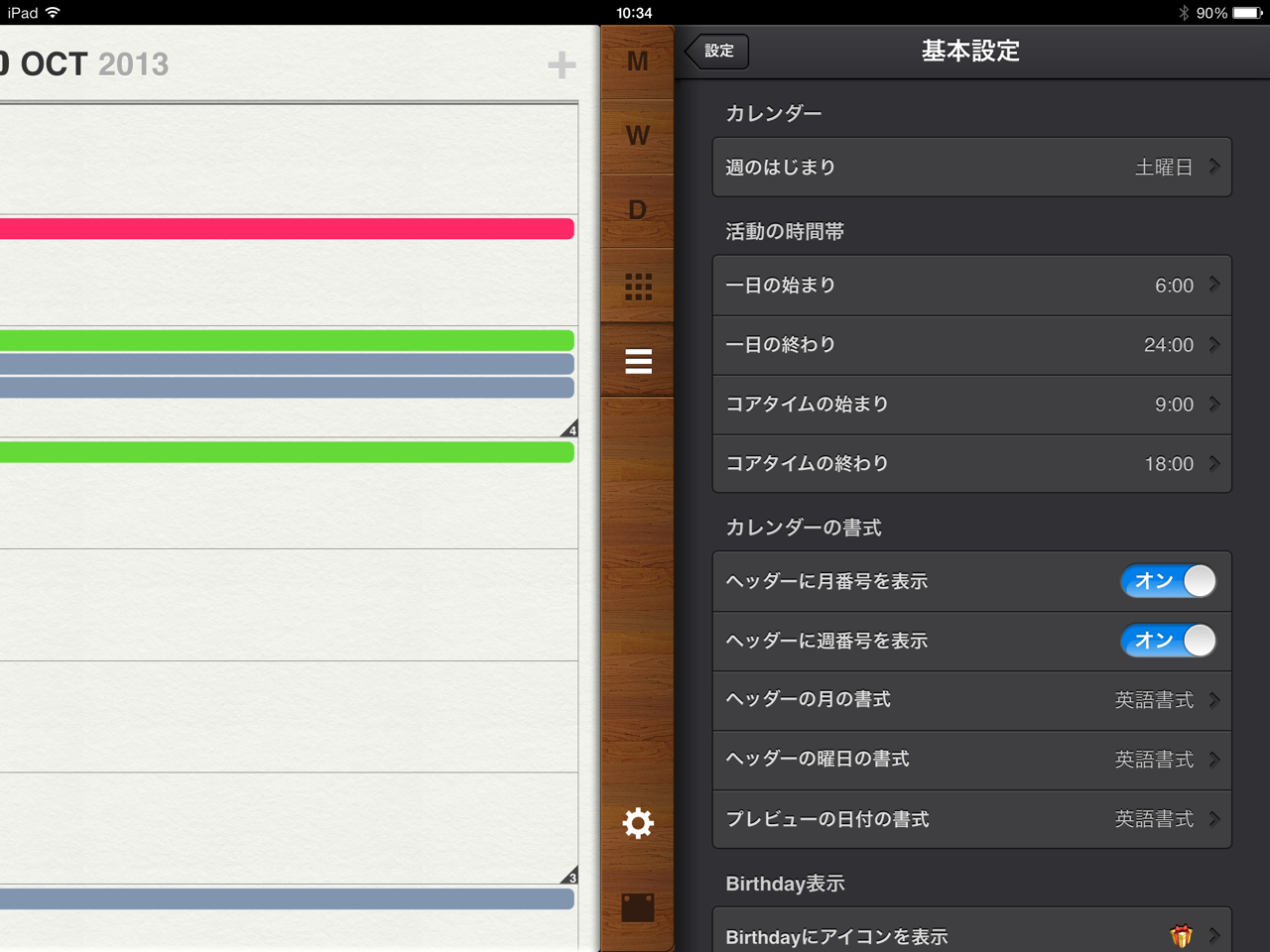The image size is (1270, 952).
Task: Tap the plus icon to add event
Action: click(x=562, y=65)
